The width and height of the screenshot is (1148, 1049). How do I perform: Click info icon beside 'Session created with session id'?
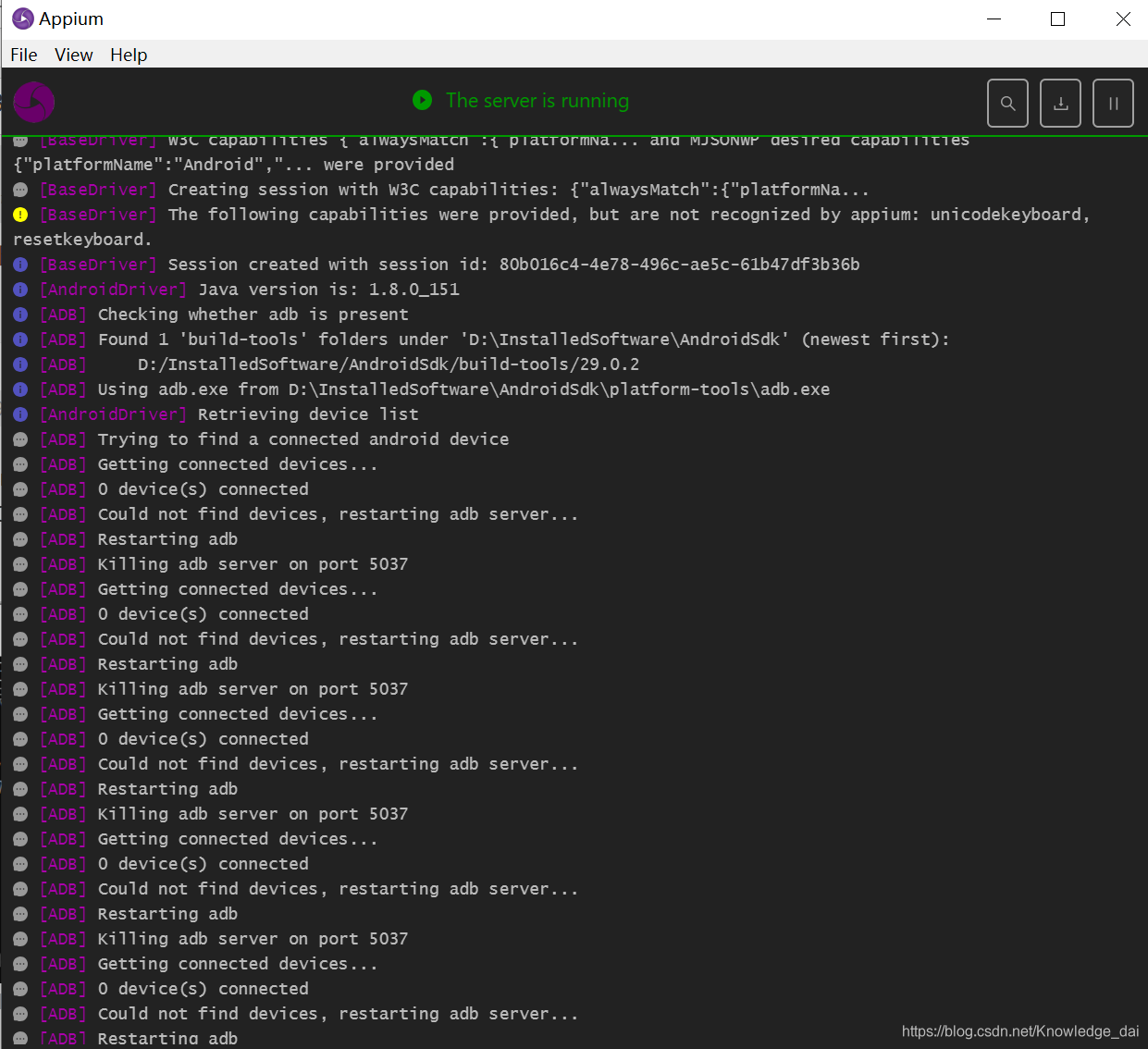20,265
